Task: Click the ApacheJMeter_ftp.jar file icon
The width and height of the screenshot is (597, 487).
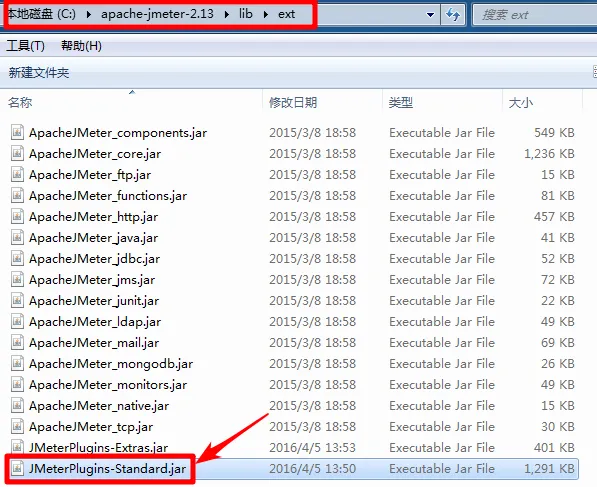Action: [x=17, y=174]
